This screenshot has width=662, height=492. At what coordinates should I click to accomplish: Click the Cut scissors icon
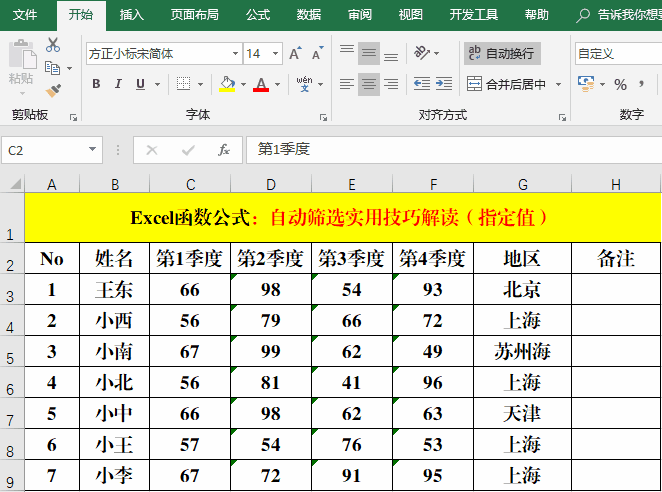pos(53,45)
